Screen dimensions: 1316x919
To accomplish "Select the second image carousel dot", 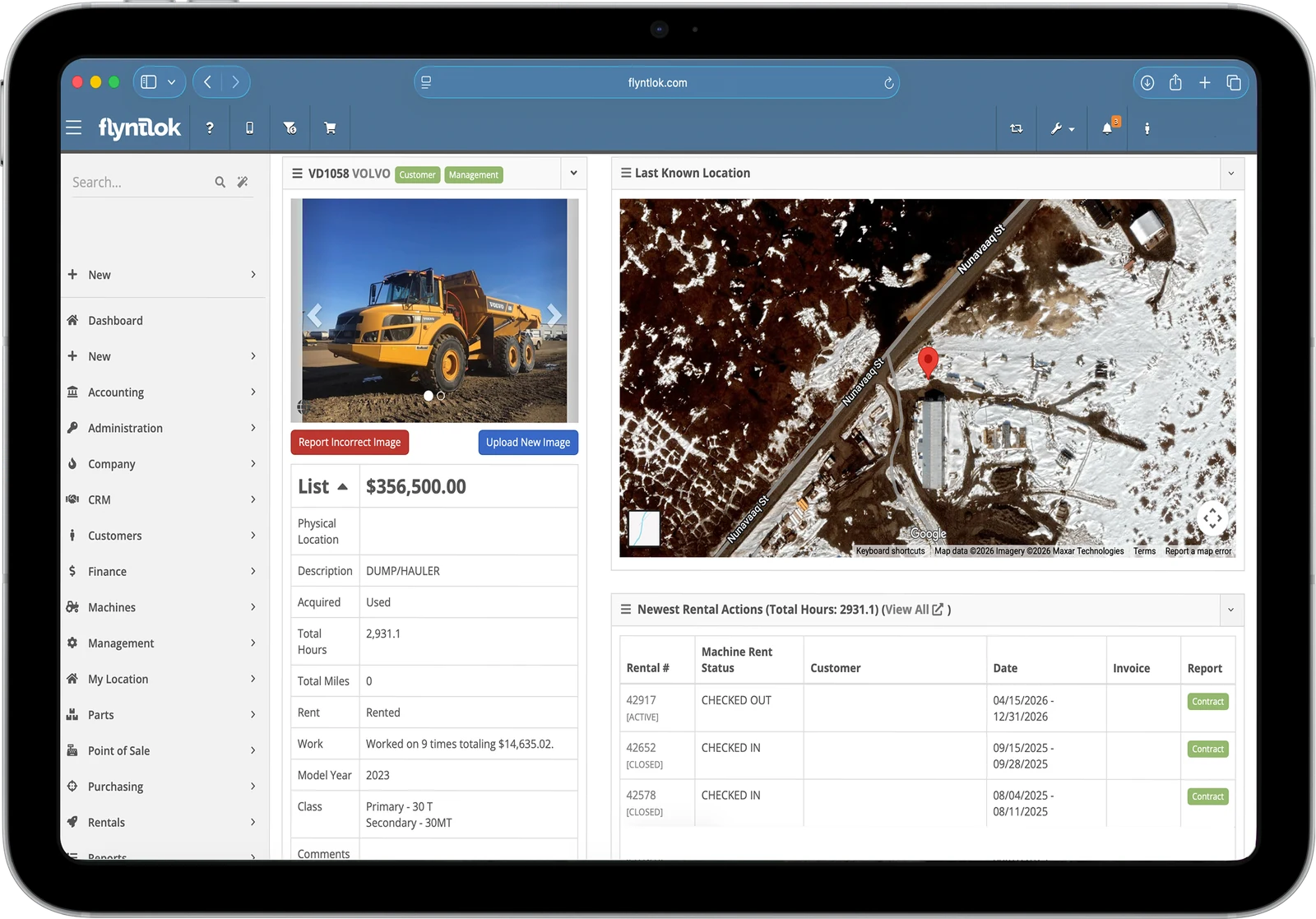I will (441, 396).
